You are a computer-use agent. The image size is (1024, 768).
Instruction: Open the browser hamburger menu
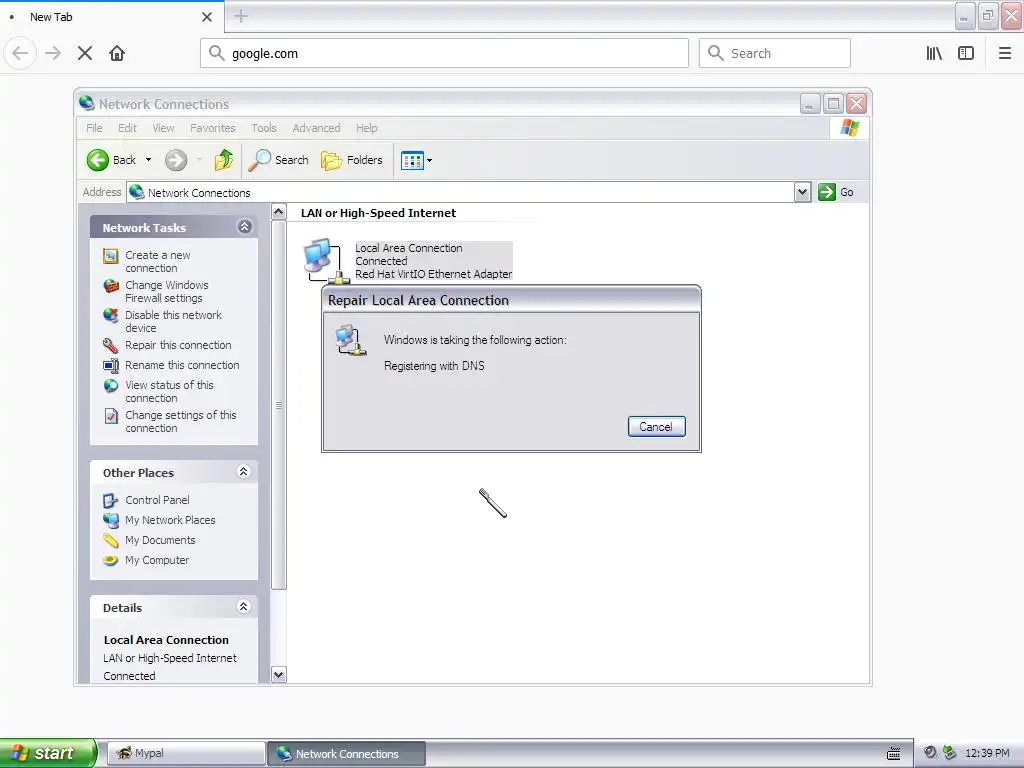1005,53
